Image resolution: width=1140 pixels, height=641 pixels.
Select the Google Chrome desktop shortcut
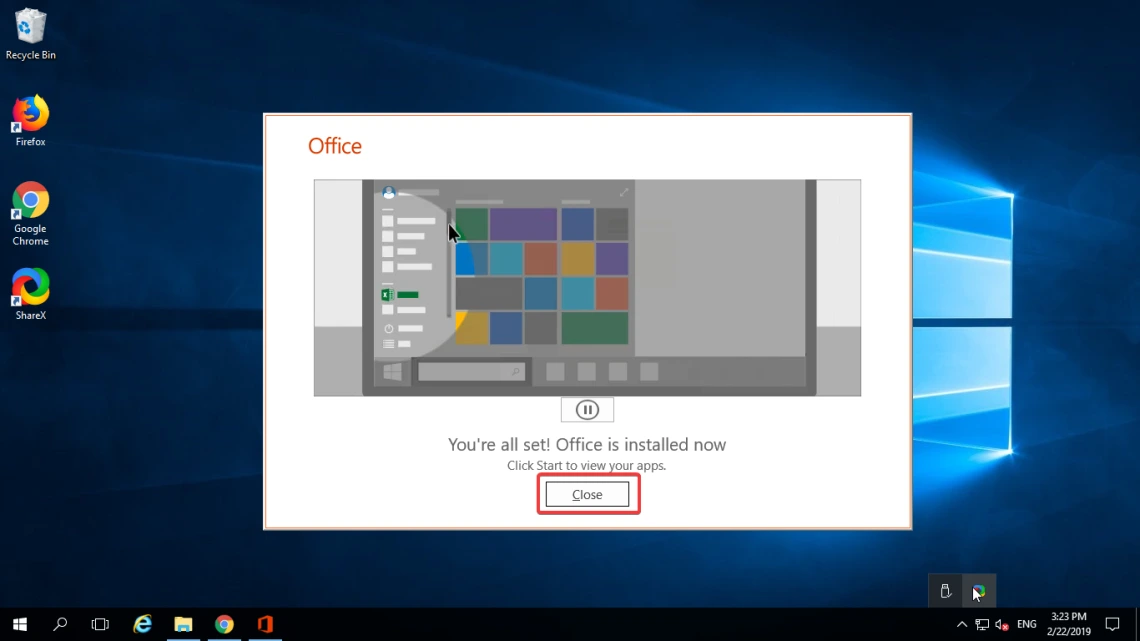click(x=31, y=214)
